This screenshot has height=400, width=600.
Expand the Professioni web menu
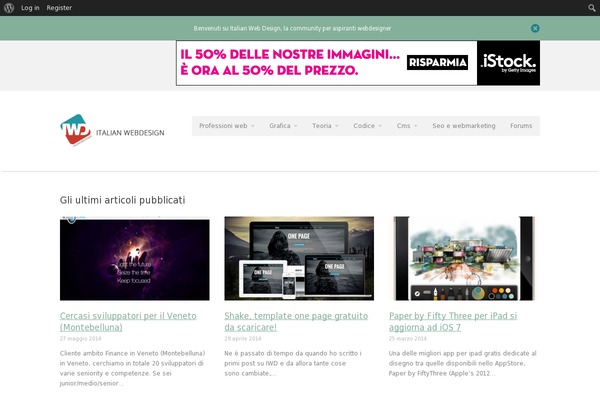click(226, 126)
